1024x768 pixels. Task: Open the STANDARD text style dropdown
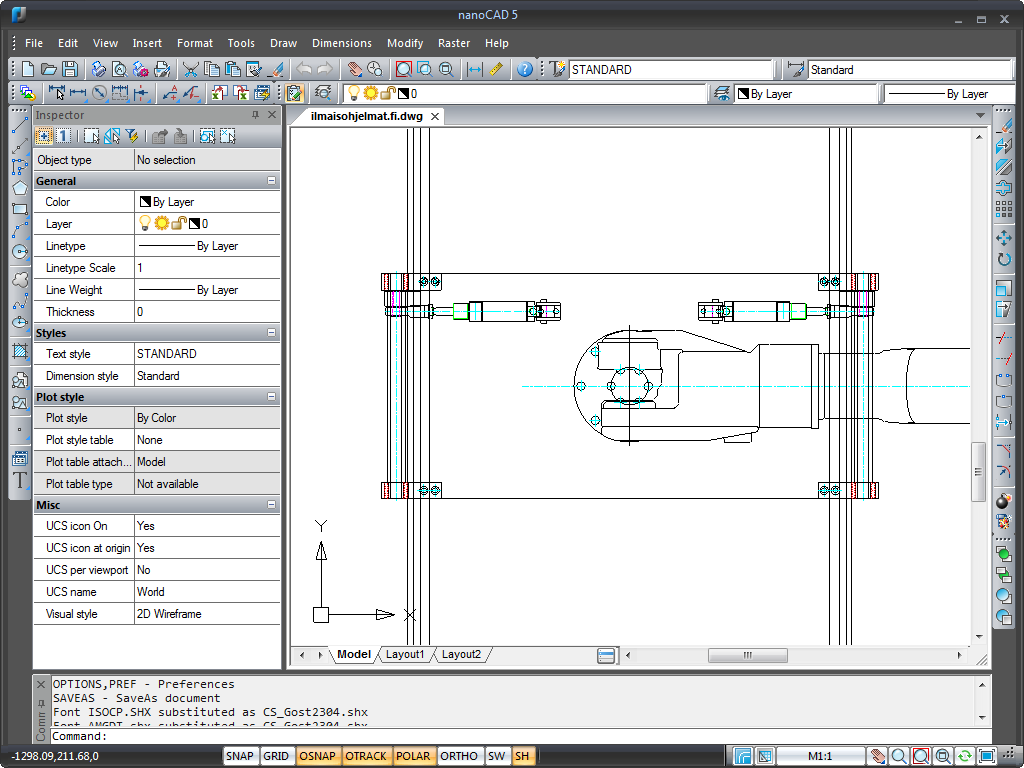671,69
